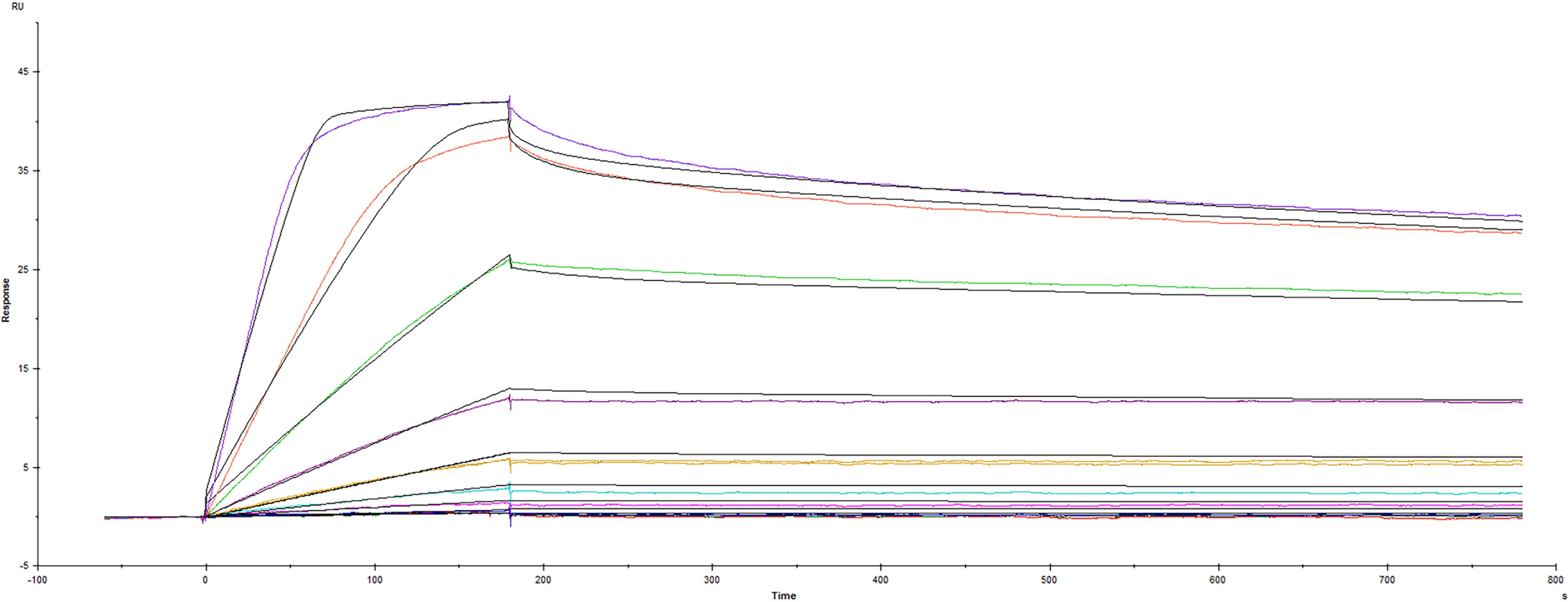Click the 45 tick label on y-axis
This screenshot has height=602, width=1568.
pos(23,72)
